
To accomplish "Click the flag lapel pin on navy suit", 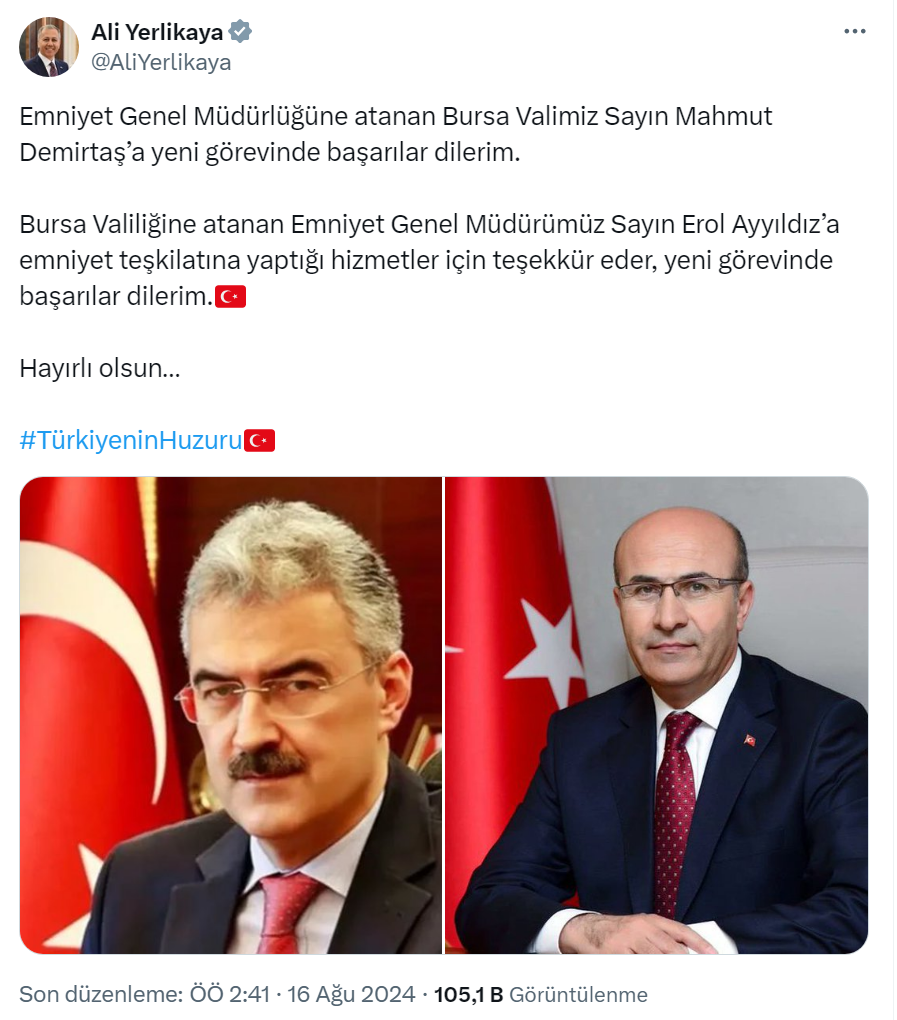I will (x=749, y=740).
